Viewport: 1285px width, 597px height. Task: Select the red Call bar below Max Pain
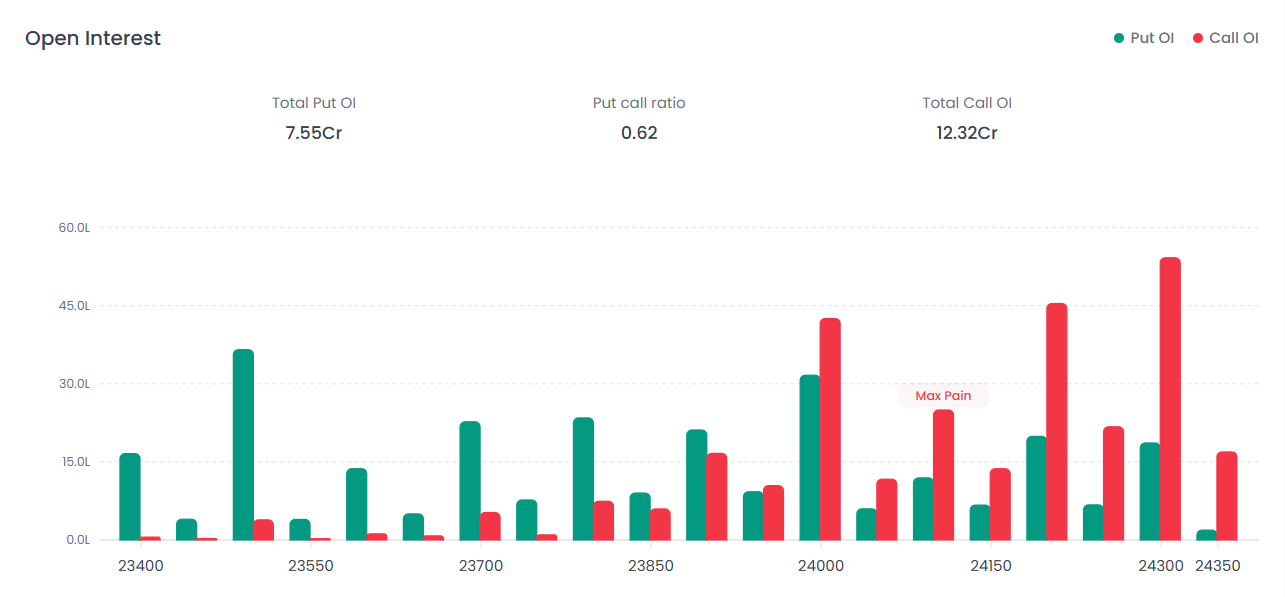[x=943, y=475]
